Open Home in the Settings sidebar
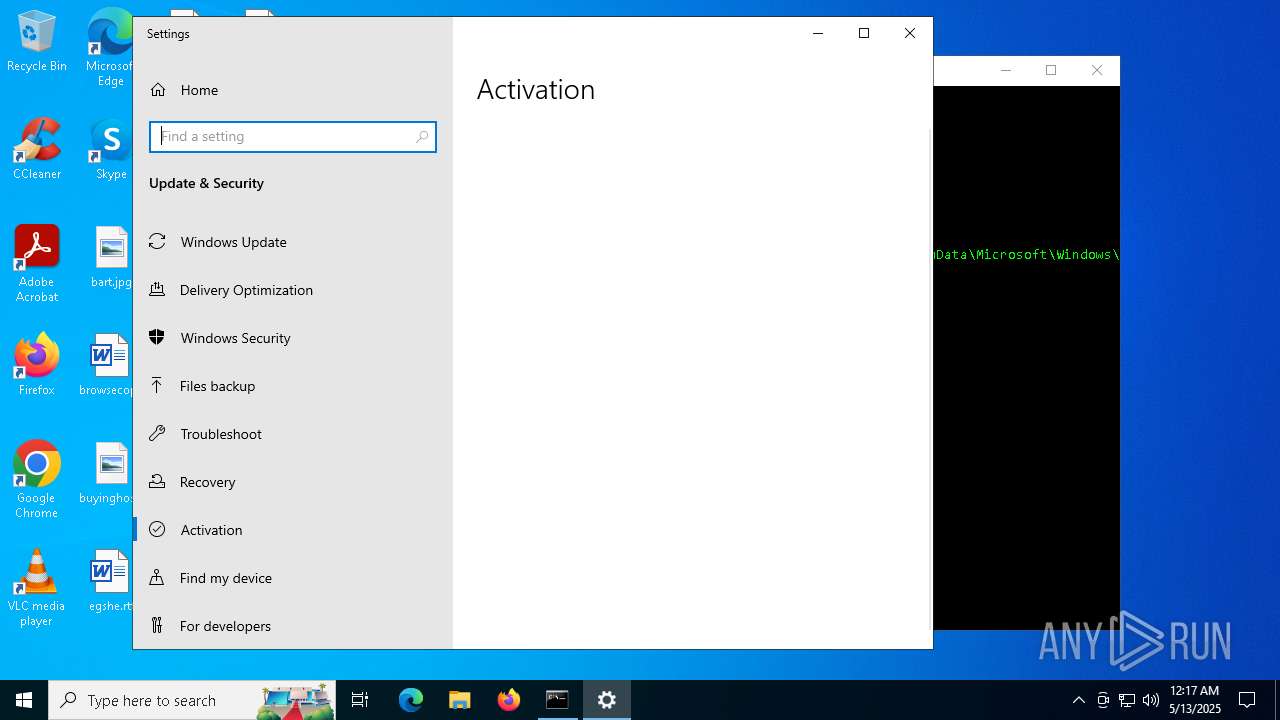This screenshot has width=1280, height=720. (292, 90)
